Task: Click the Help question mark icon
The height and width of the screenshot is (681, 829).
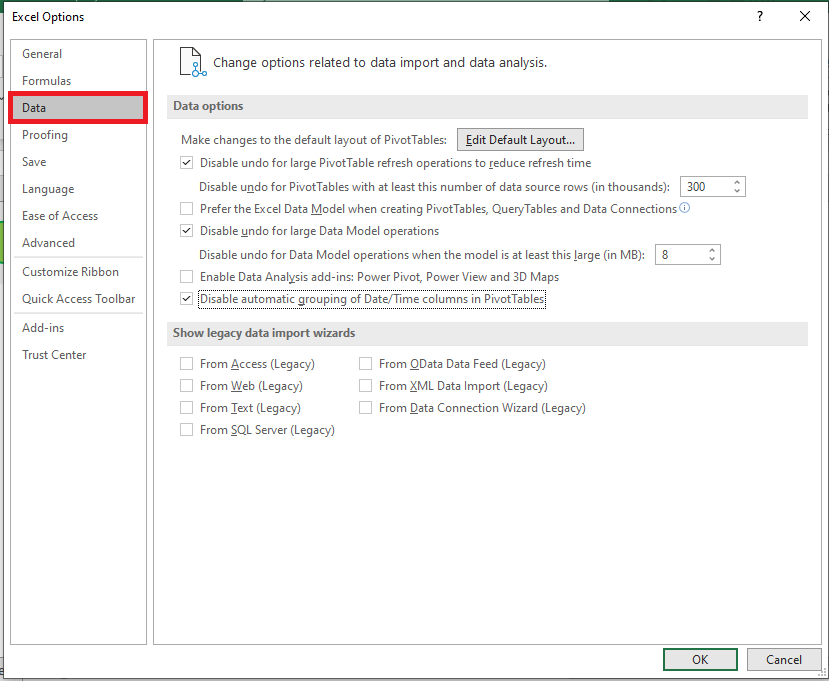Action: pos(760,16)
